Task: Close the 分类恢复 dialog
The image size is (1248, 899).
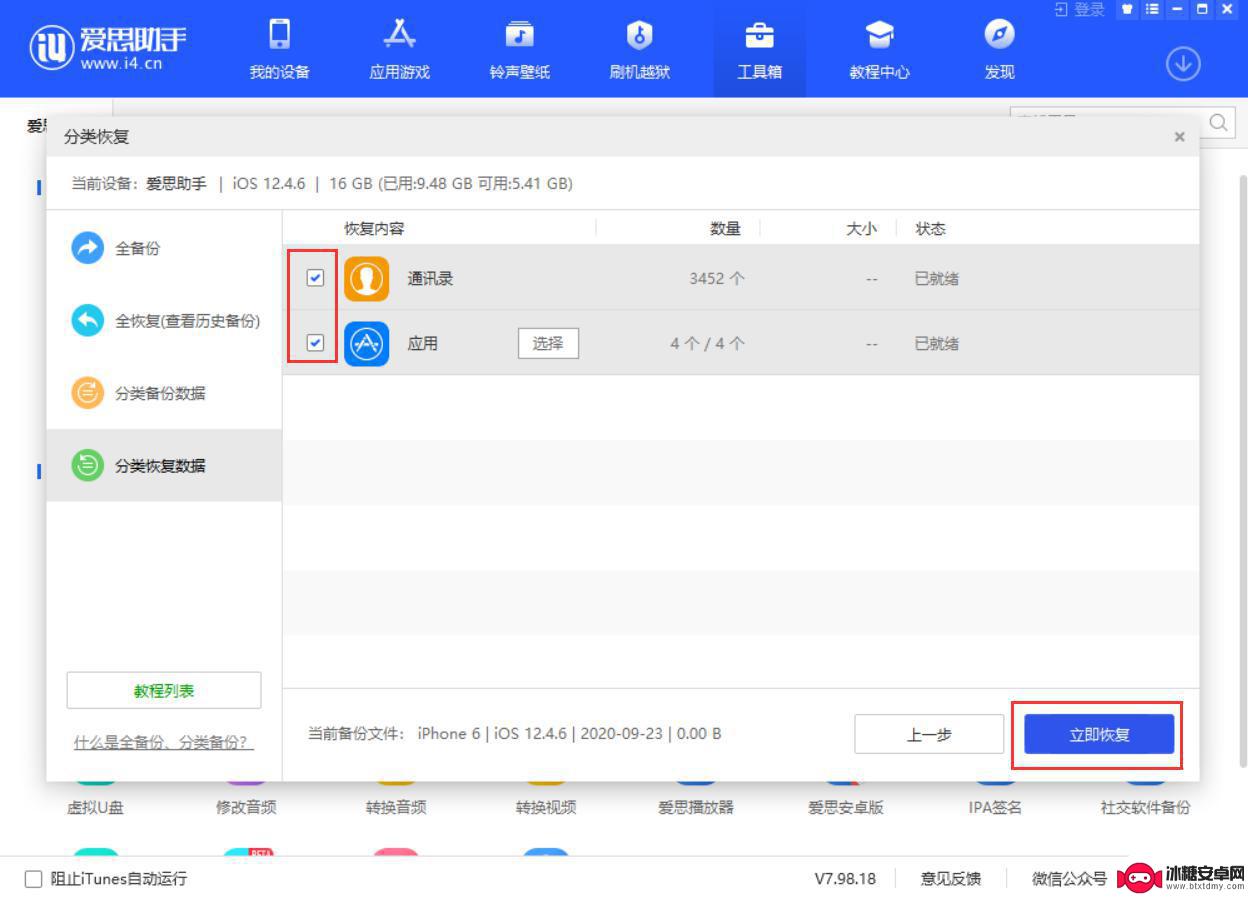Action: click(x=1180, y=137)
